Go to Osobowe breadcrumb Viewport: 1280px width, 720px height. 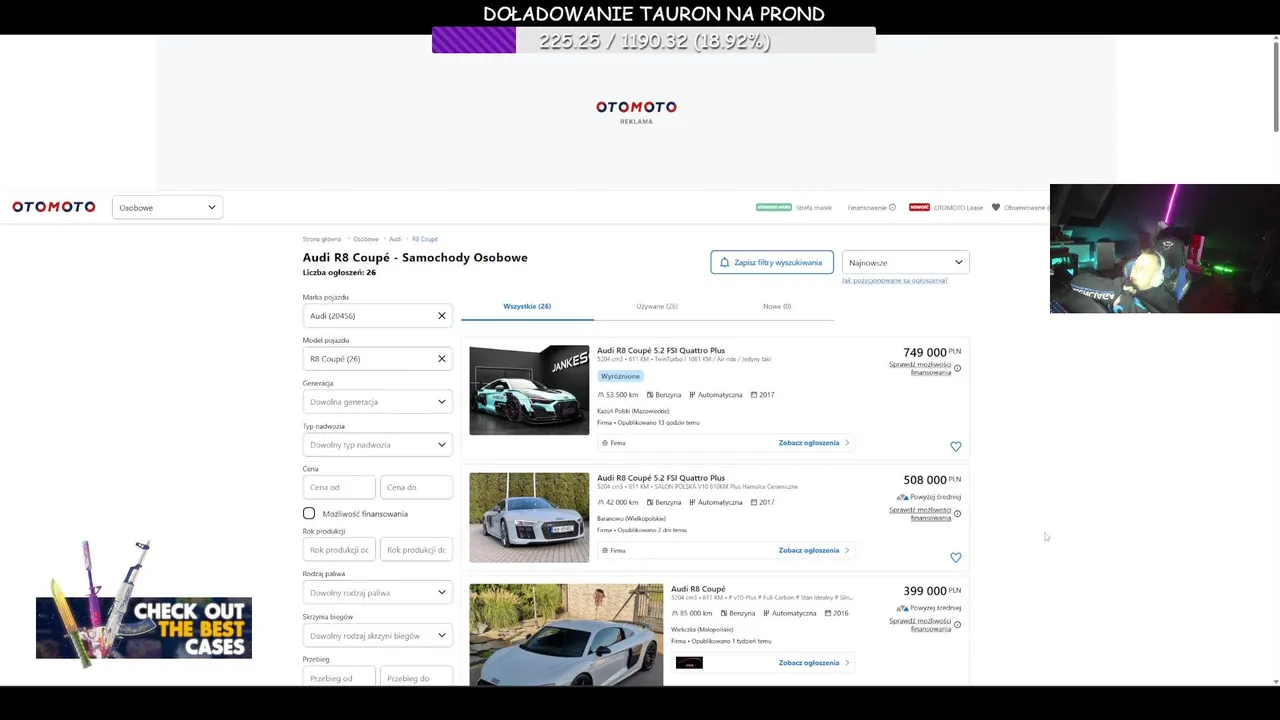point(366,239)
